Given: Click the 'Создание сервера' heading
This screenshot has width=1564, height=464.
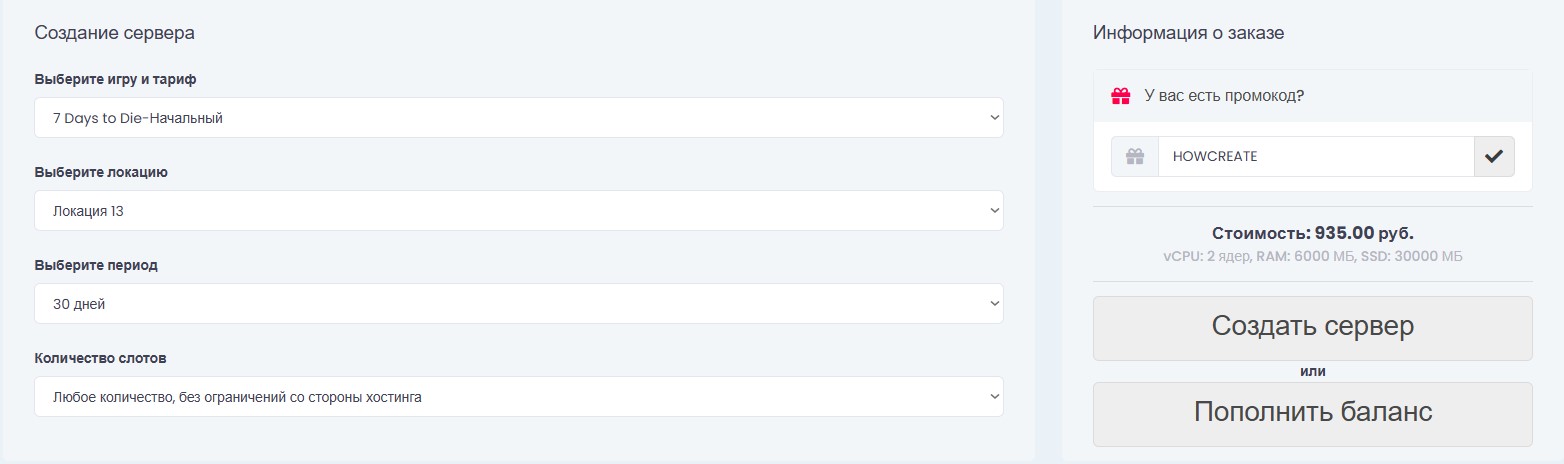Looking at the screenshot, I should 114,33.
